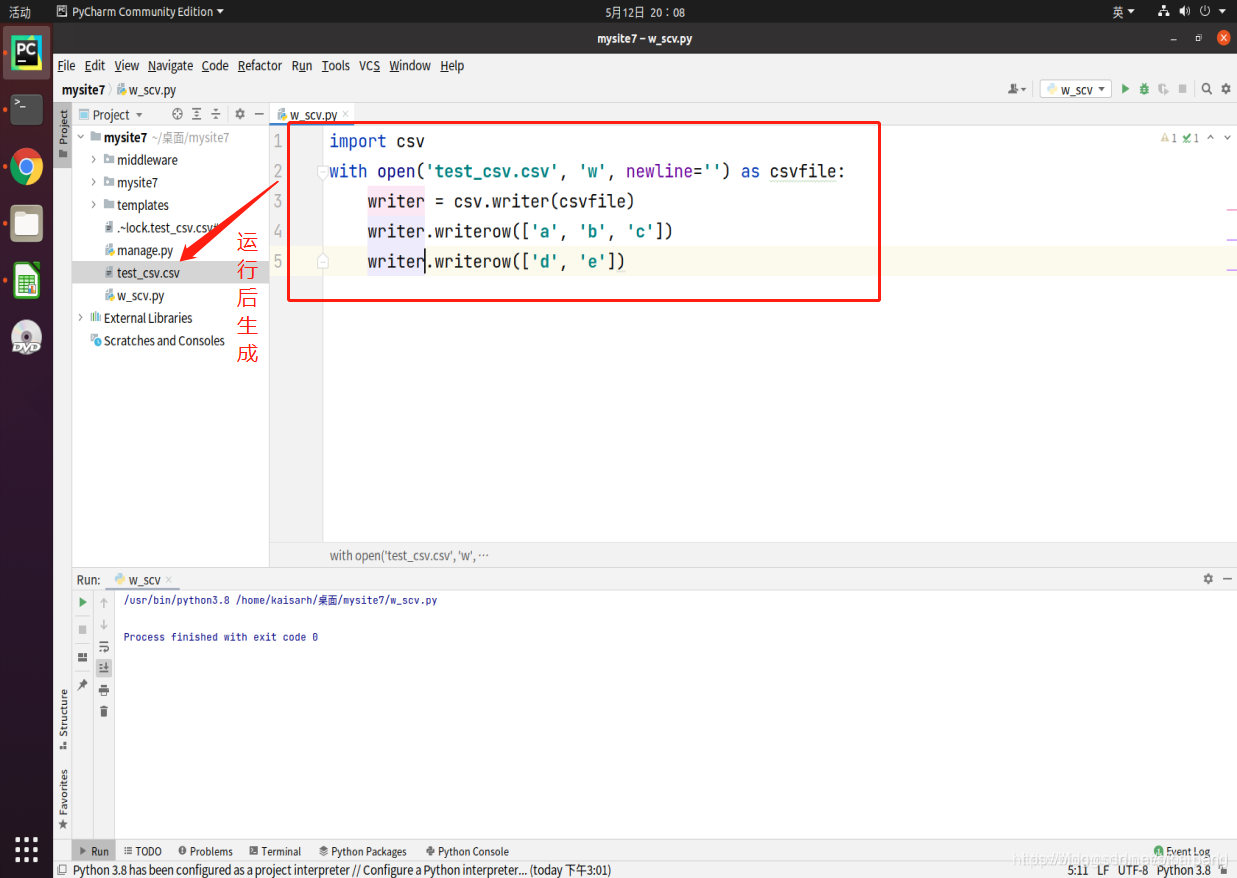Expand all in Project panel
The width and height of the screenshot is (1237, 878).
pyautogui.click(x=197, y=114)
